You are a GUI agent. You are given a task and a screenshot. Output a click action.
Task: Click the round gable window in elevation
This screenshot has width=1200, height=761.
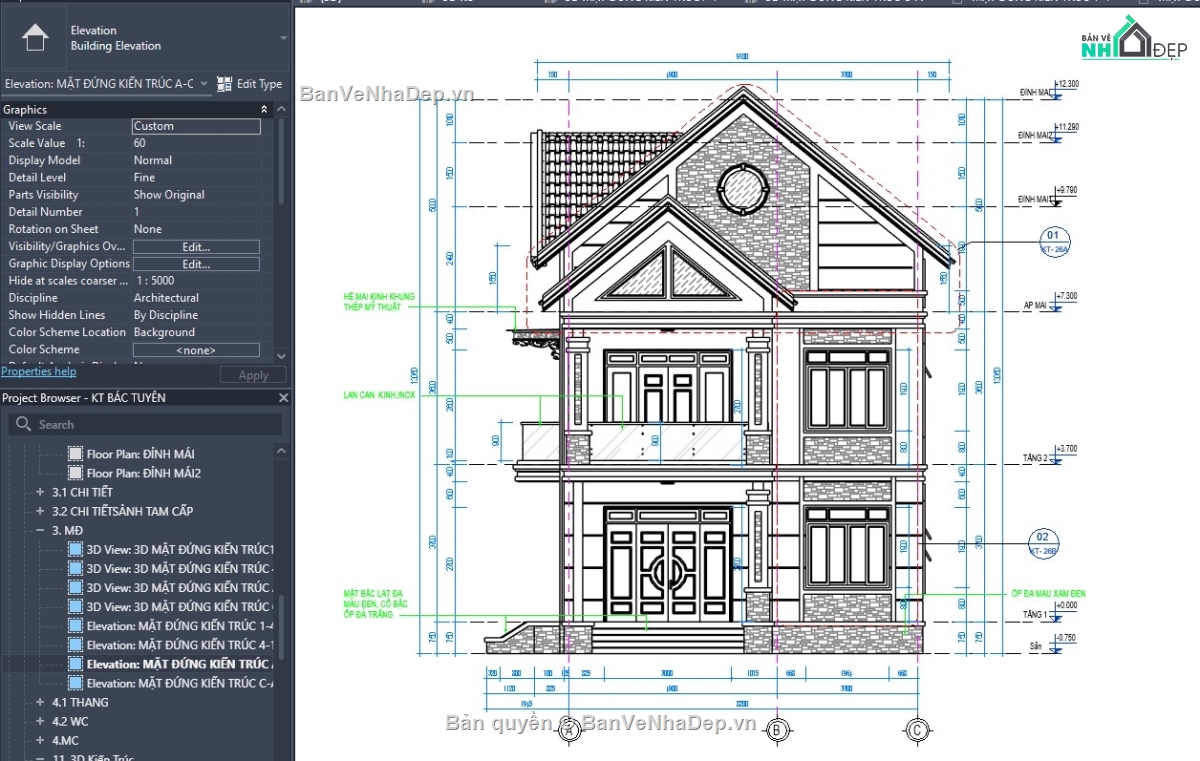[742, 189]
